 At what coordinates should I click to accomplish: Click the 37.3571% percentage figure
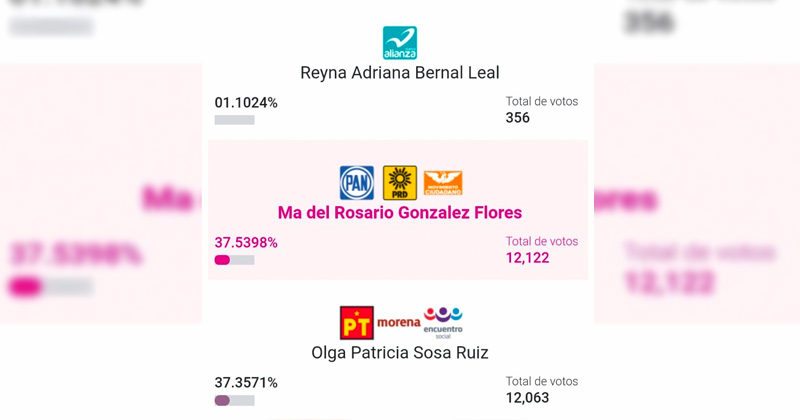tap(246, 383)
